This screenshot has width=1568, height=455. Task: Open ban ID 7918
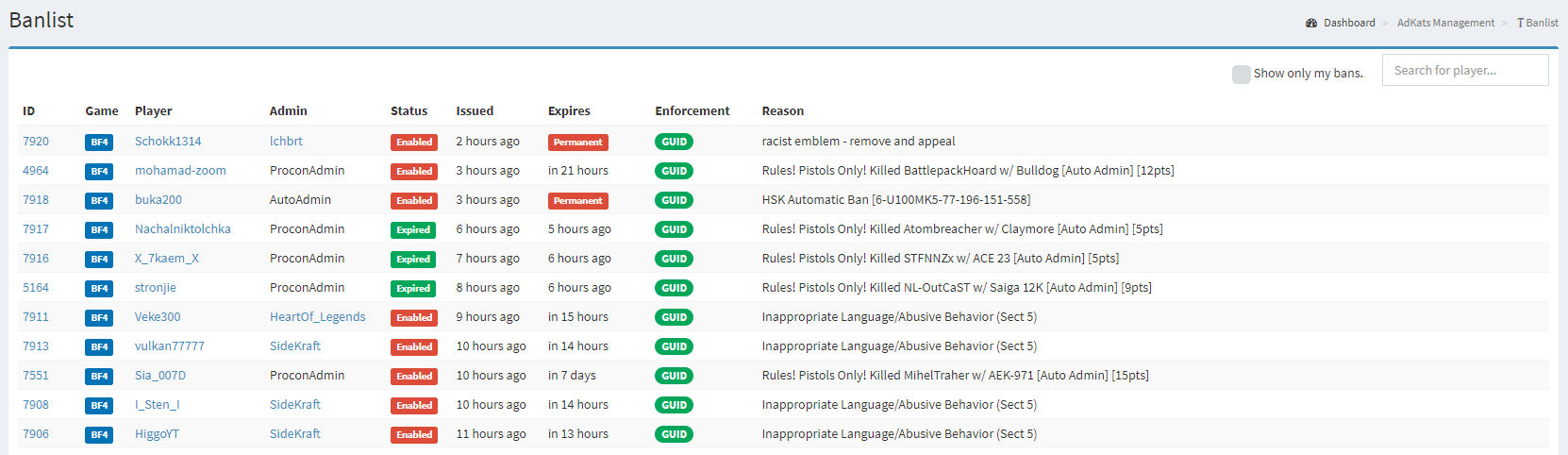click(36, 200)
